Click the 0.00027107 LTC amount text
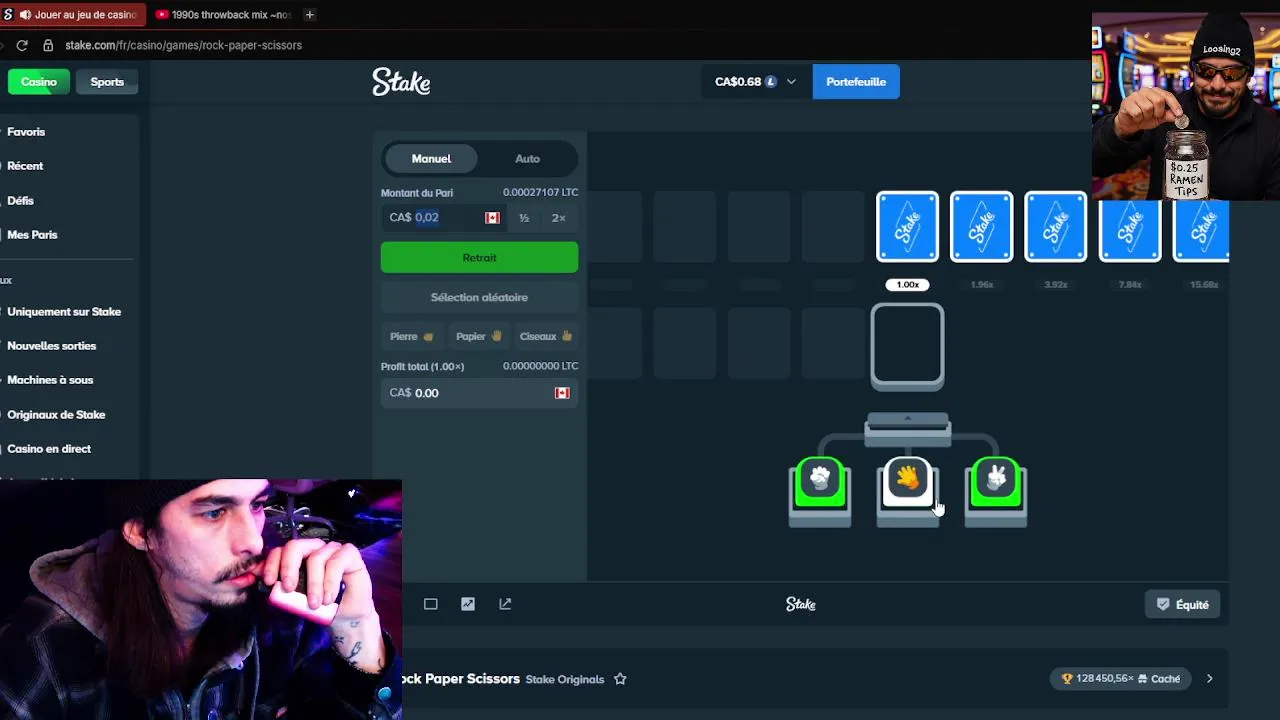 click(x=540, y=192)
